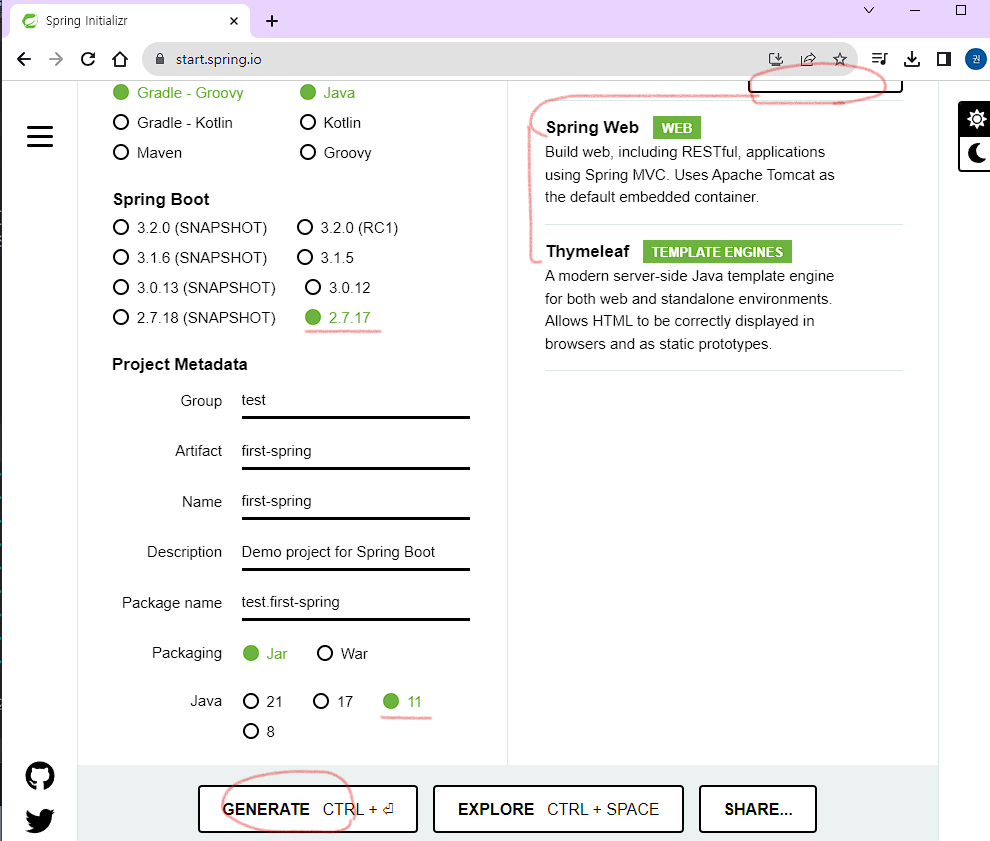
Task: Select Spring Boot 2.7.18 (SNAPSHOT)
Action: coord(194,318)
